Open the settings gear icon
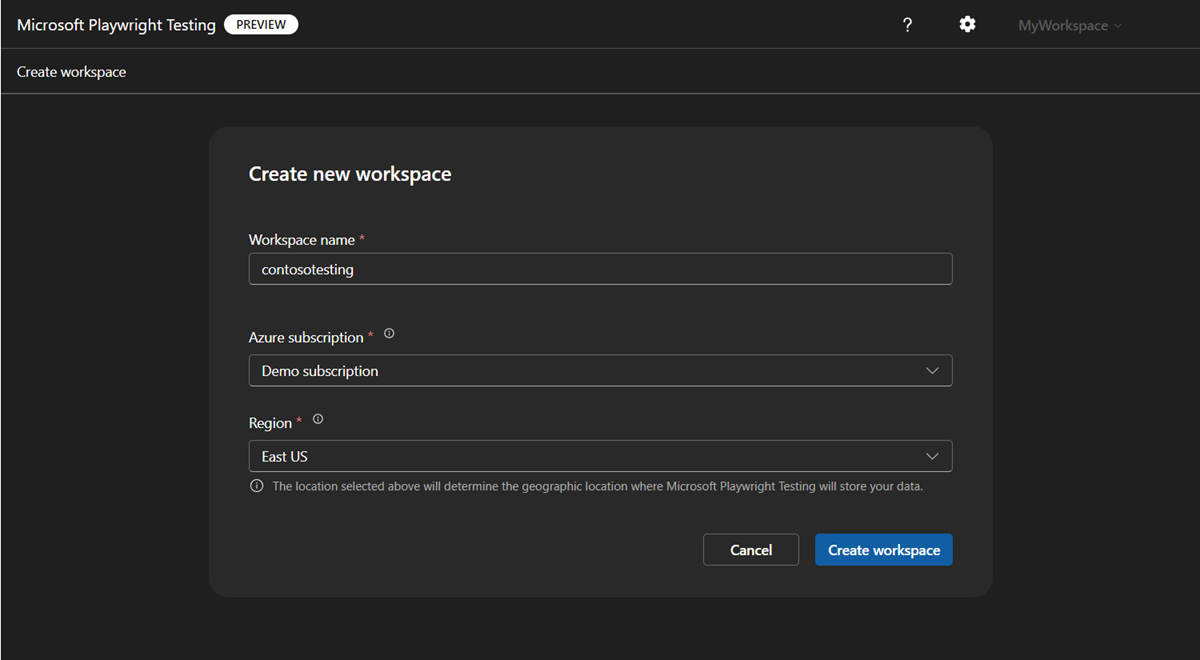 tap(967, 24)
